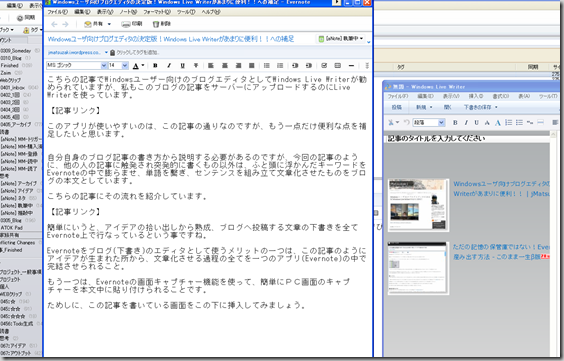The image size is (564, 361).
Task: Toggle Italic in Windows Live Writer toolbar
Action: tap(466, 123)
